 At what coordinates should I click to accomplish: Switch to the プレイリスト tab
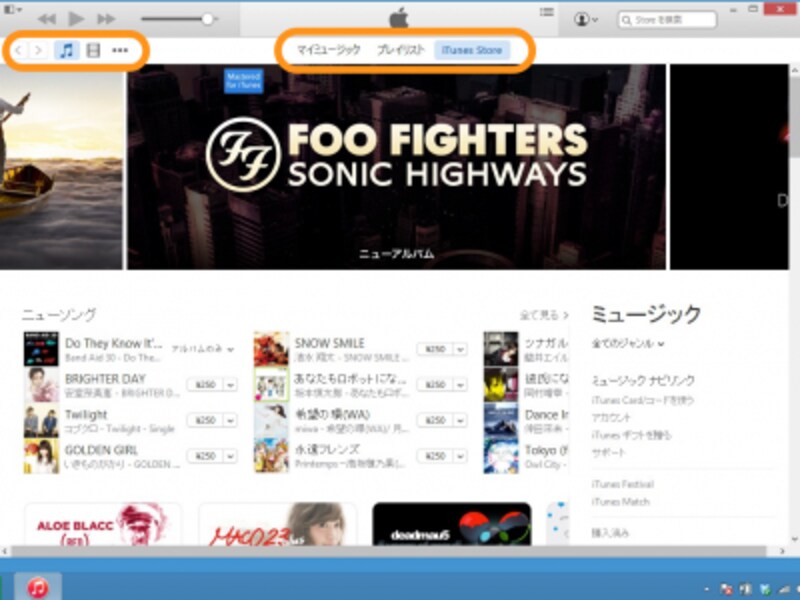pyautogui.click(x=401, y=50)
